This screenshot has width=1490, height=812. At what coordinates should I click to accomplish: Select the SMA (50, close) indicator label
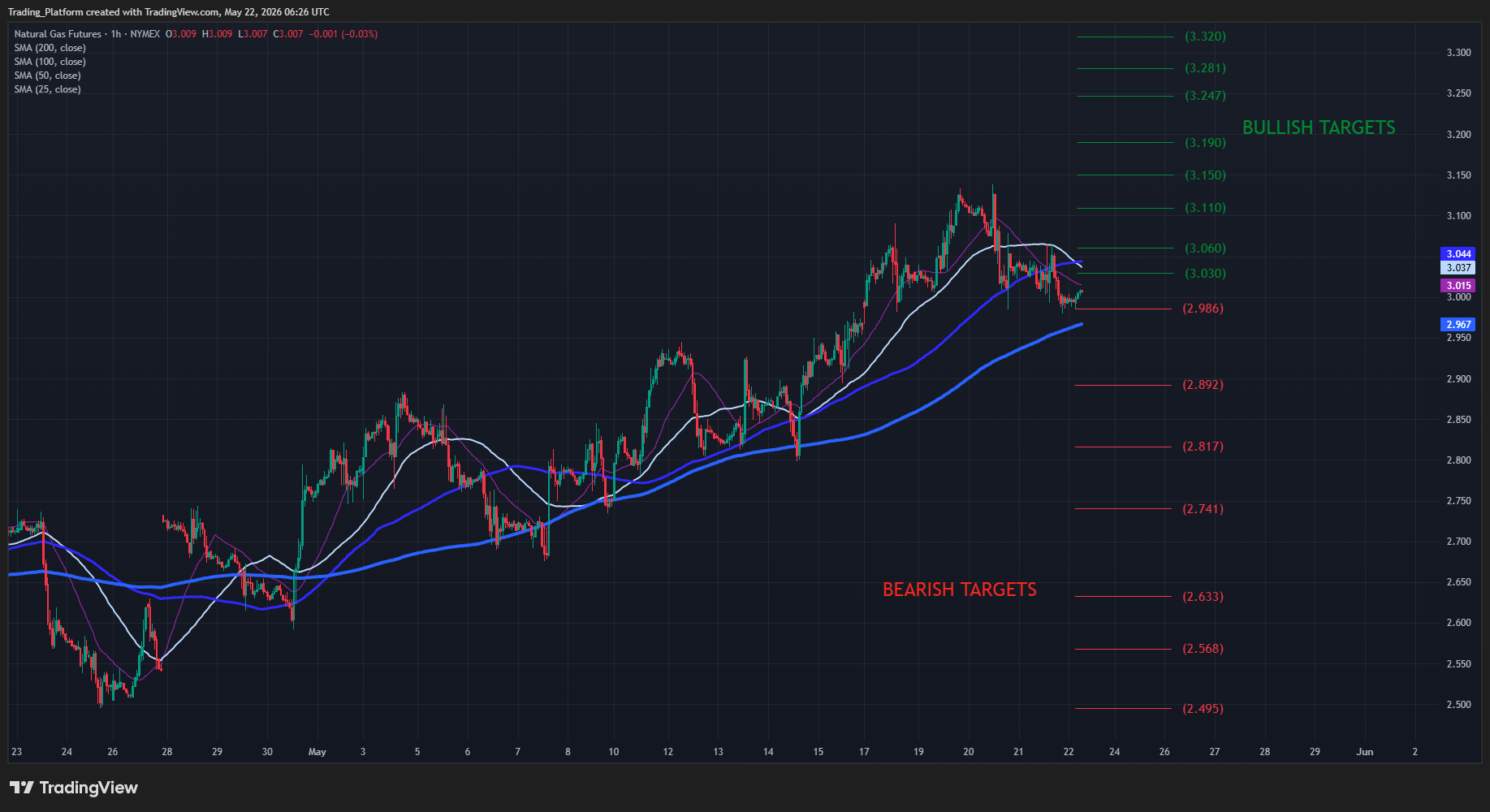coord(47,76)
